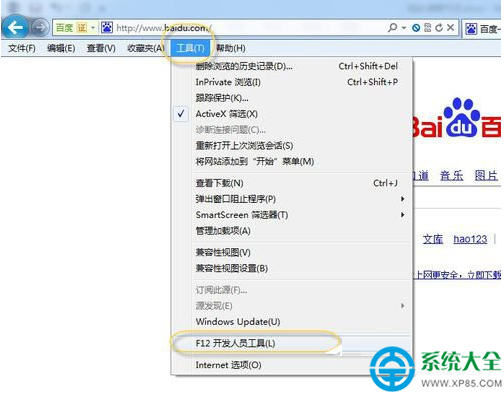This screenshot has width=504, height=394.
Task: Select 兼容性视图设置(B) menu item
Action: pos(292,268)
